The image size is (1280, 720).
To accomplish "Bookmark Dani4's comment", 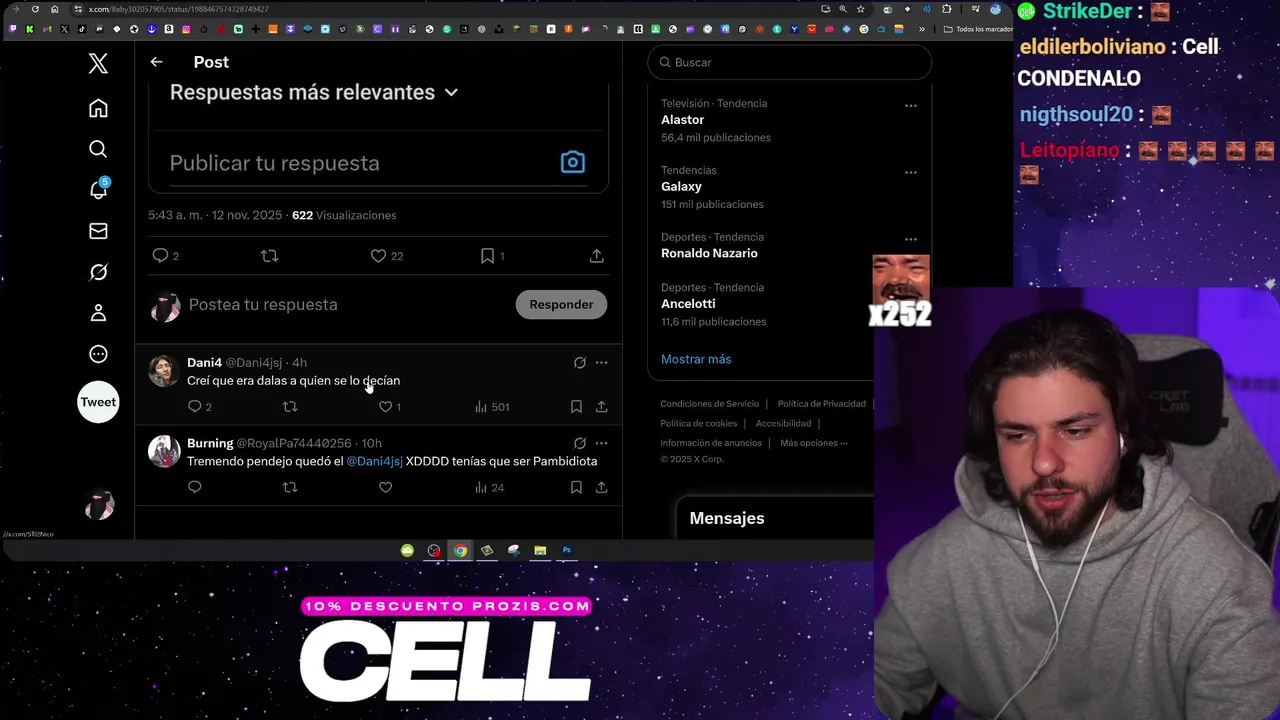I will click(x=576, y=407).
